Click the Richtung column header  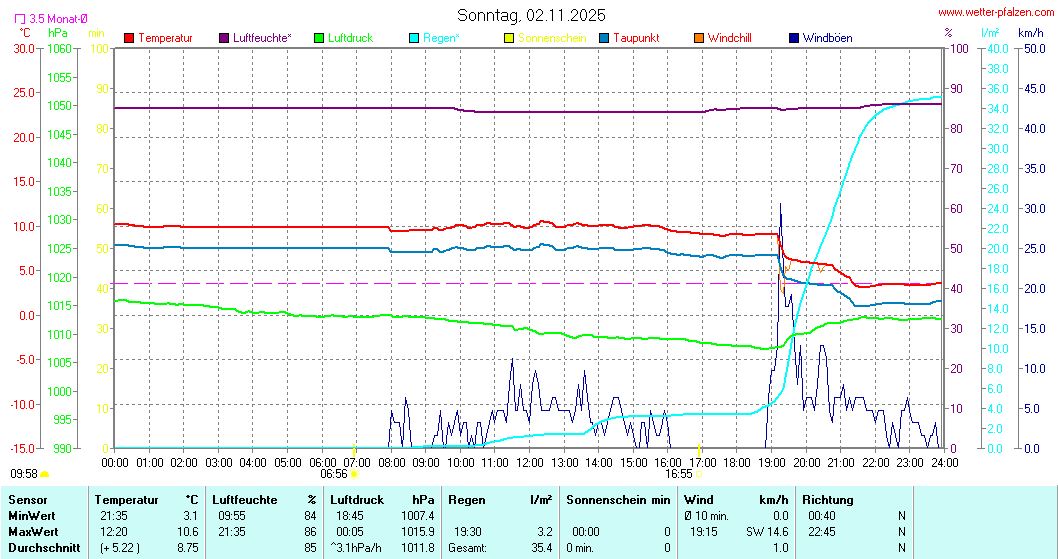tap(828, 499)
